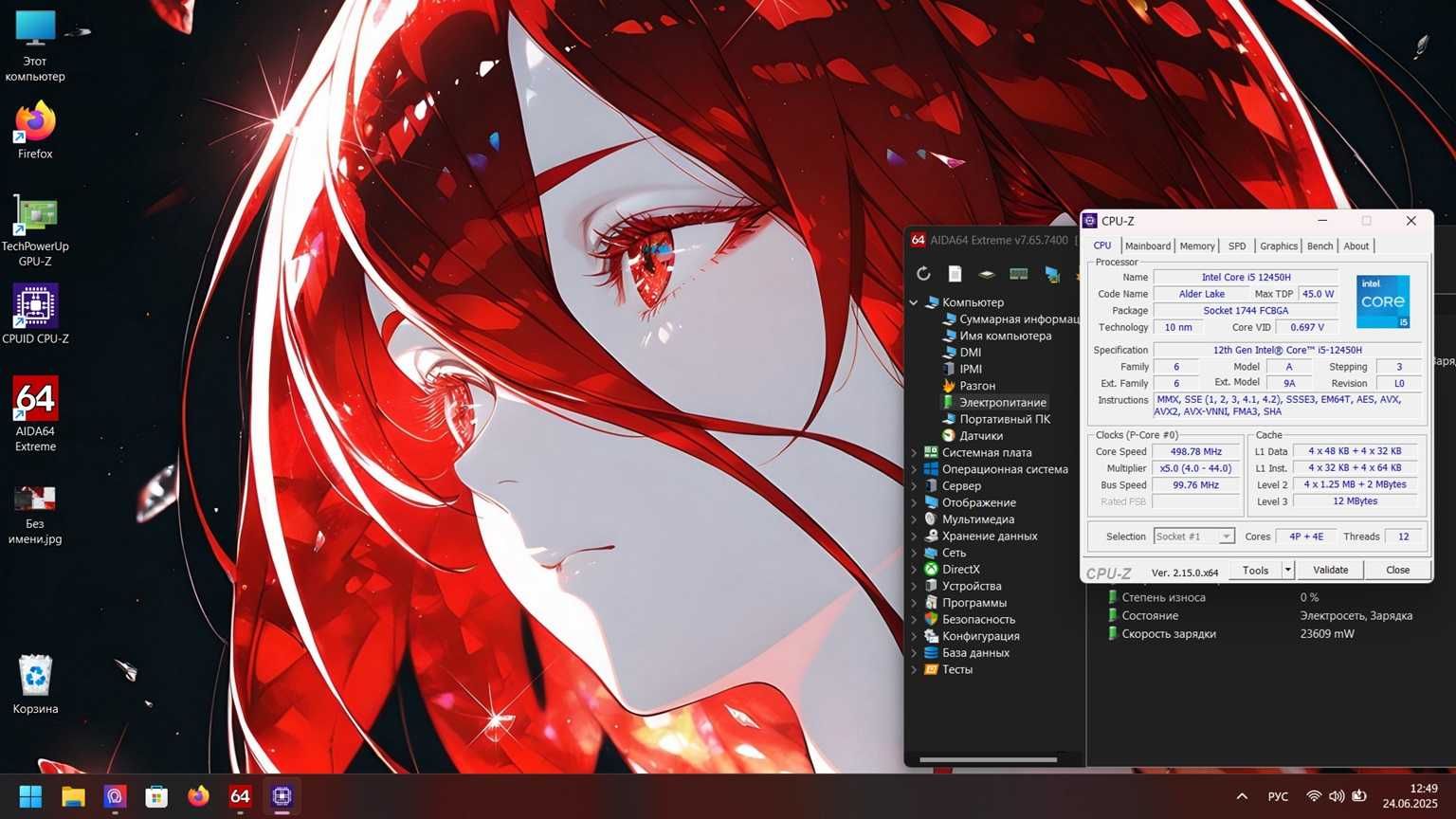Click the AIDA64 tree horizontal scrollbar
The width and height of the screenshot is (1456, 819).
(988, 759)
